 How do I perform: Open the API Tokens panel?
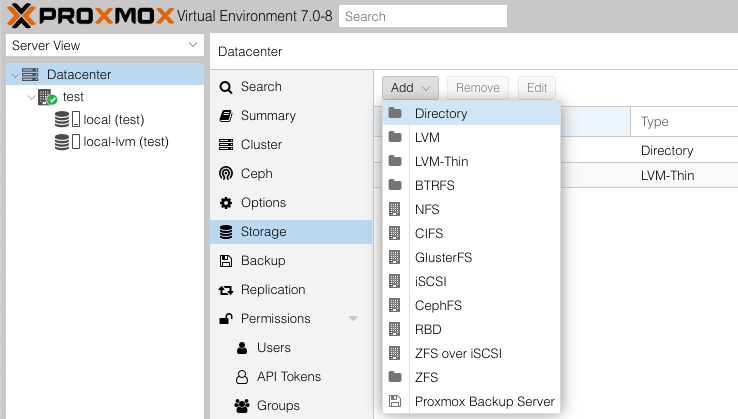291,377
